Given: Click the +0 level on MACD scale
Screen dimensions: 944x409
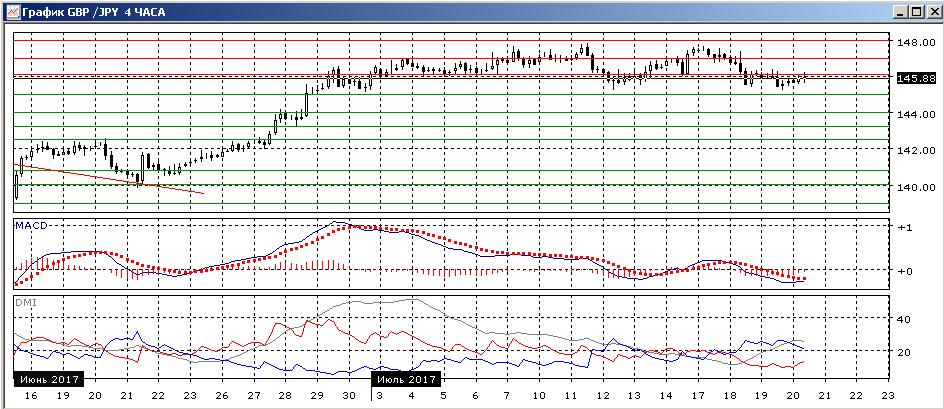Looking at the screenshot, I should (x=905, y=271).
